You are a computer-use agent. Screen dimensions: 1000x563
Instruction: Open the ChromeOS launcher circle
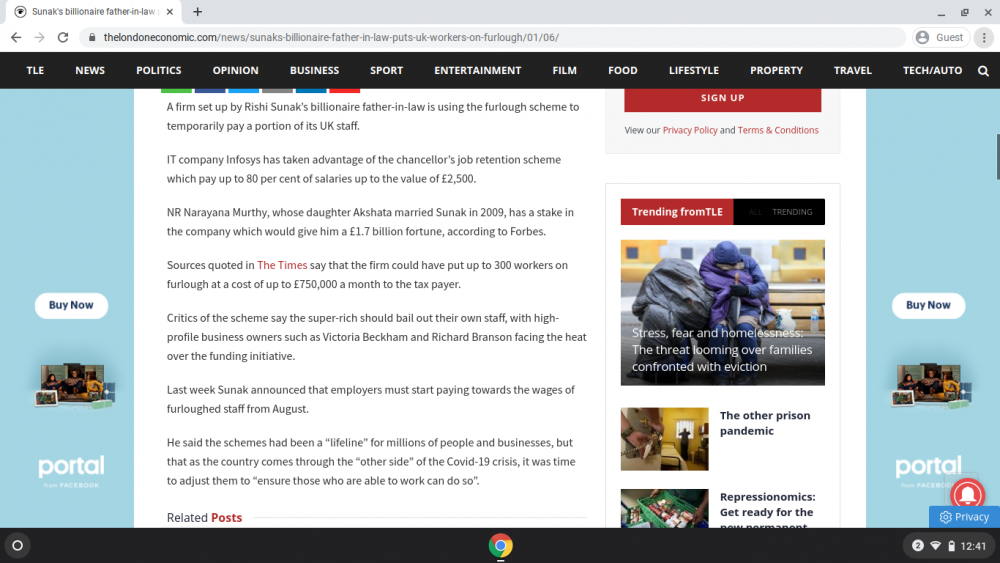click(17, 546)
